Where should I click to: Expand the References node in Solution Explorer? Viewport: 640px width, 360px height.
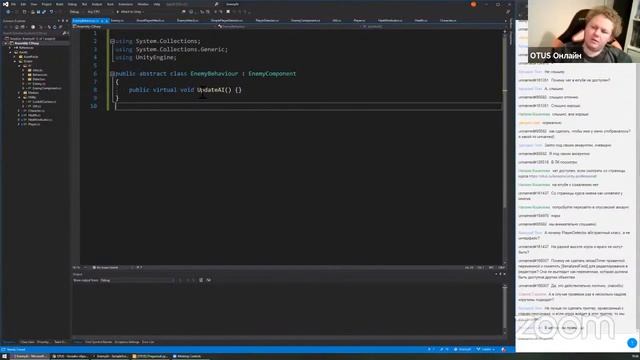coord(11,48)
